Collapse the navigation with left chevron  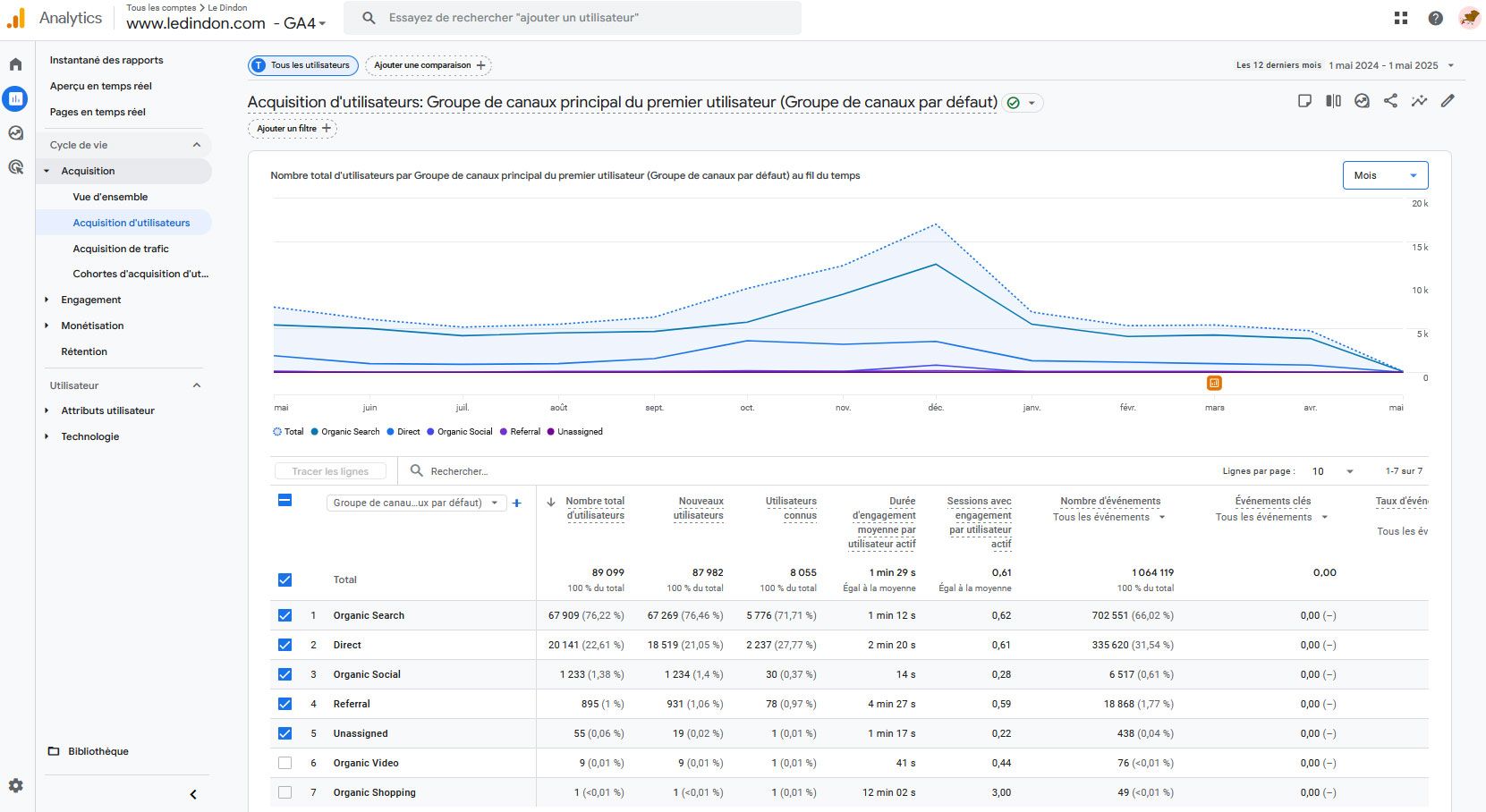pyautogui.click(x=193, y=794)
